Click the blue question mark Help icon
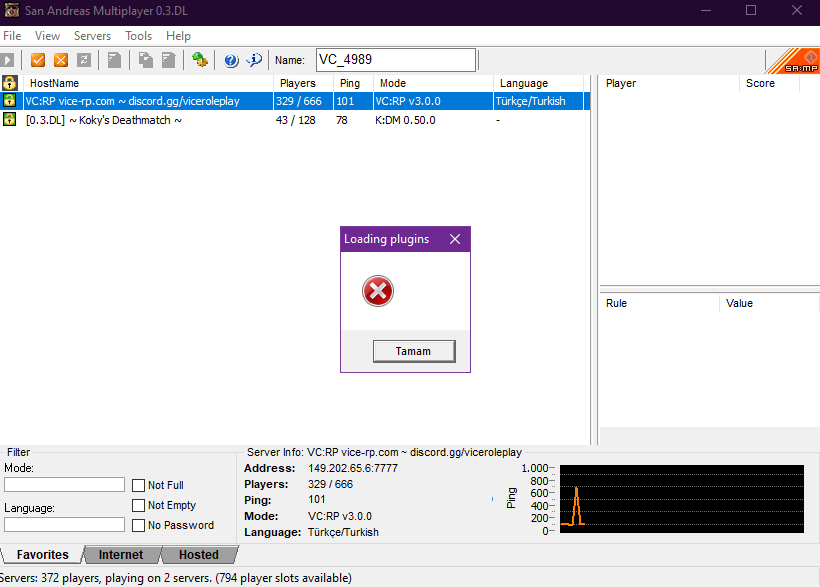 tap(231, 60)
